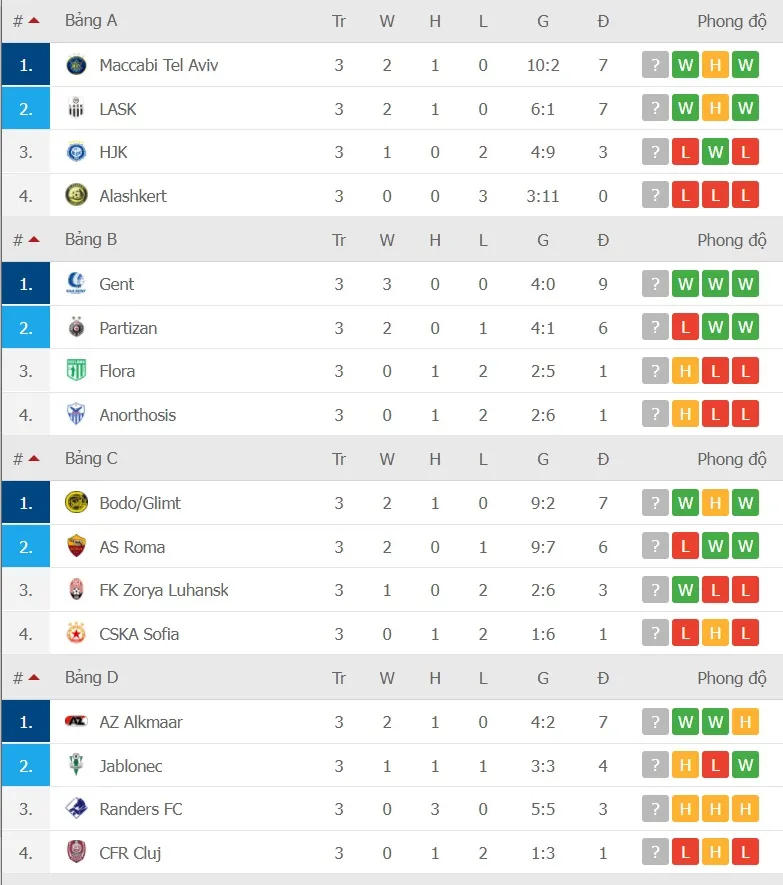Click the CSKA Sofia red star badge
The height and width of the screenshot is (885, 783).
pyautogui.click(x=76, y=634)
